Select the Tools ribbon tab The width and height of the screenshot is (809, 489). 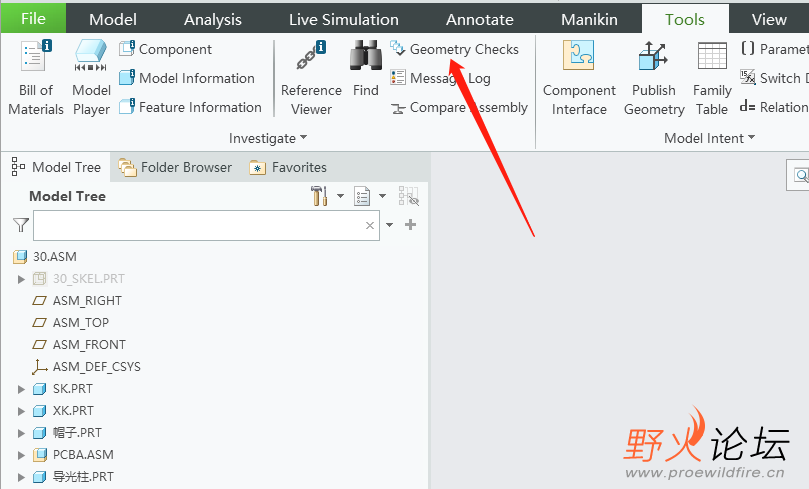pos(685,19)
